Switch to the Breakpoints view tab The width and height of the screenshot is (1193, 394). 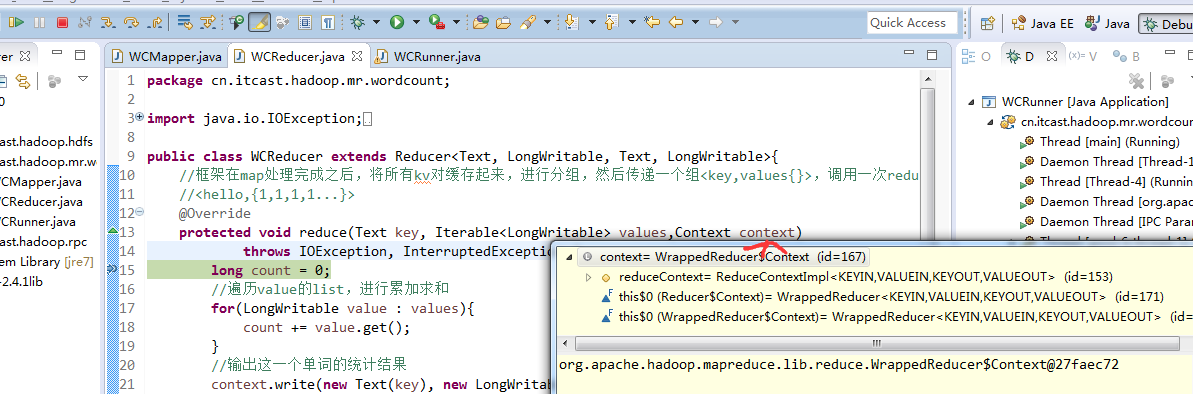(x=1126, y=56)
